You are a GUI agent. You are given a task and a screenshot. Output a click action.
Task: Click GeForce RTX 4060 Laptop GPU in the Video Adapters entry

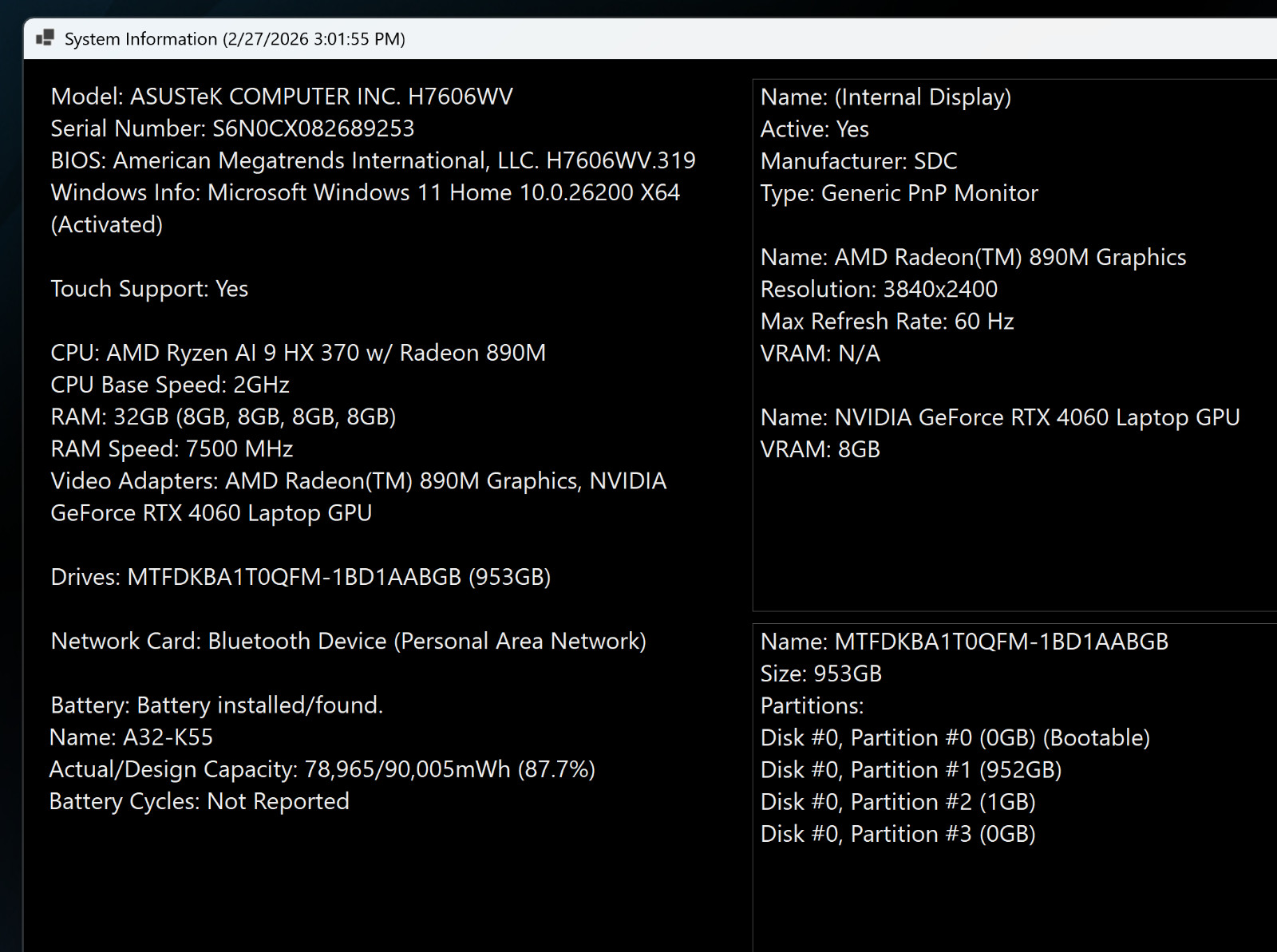[x=212, y=513]
